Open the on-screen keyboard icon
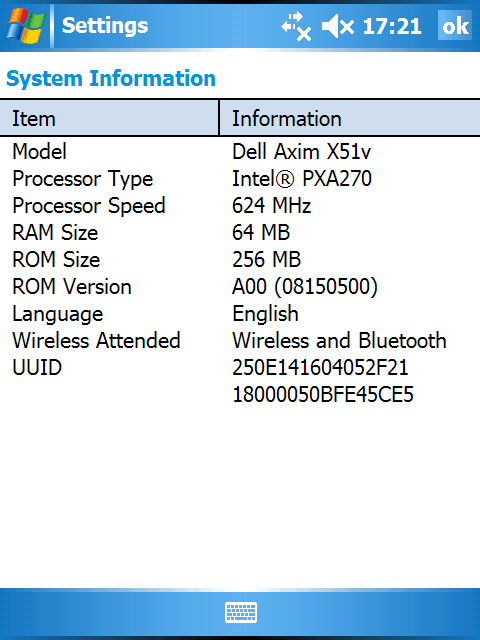480x640 pixels. (x=241, y=612)
